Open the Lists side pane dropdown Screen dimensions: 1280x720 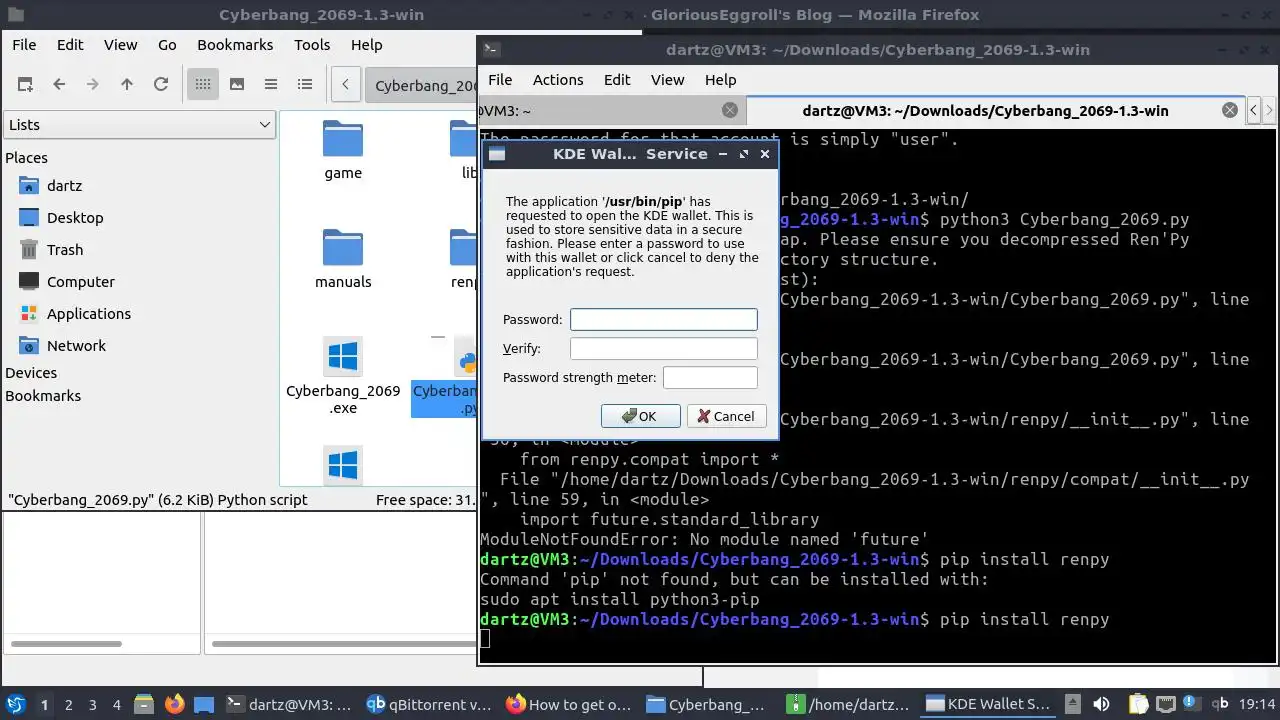[139, 125]
